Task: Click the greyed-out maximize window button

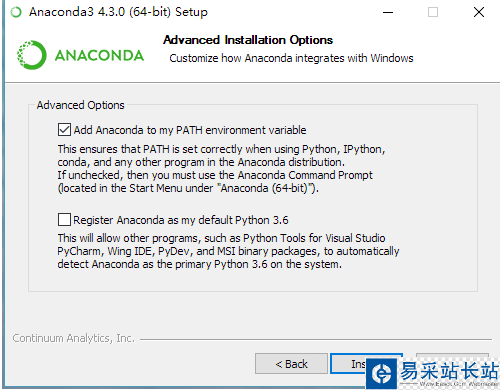Action: tap(433, 13)
